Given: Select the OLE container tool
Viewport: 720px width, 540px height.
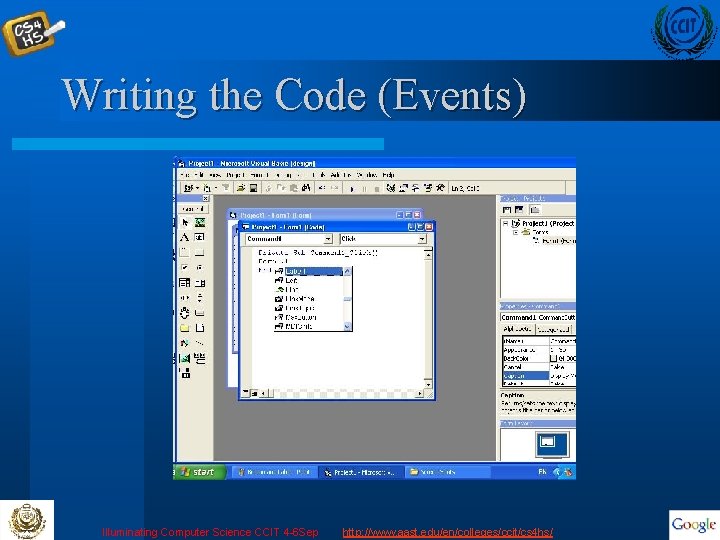Looking at the screenshot, I should (x=185, y=373).
